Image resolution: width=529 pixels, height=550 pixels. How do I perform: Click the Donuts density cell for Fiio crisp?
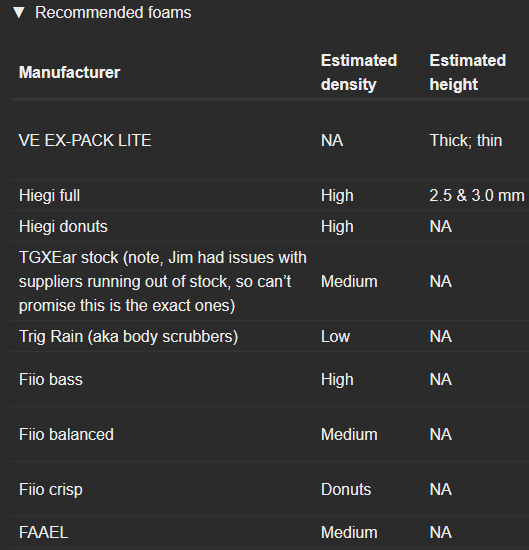pos(346,490)
